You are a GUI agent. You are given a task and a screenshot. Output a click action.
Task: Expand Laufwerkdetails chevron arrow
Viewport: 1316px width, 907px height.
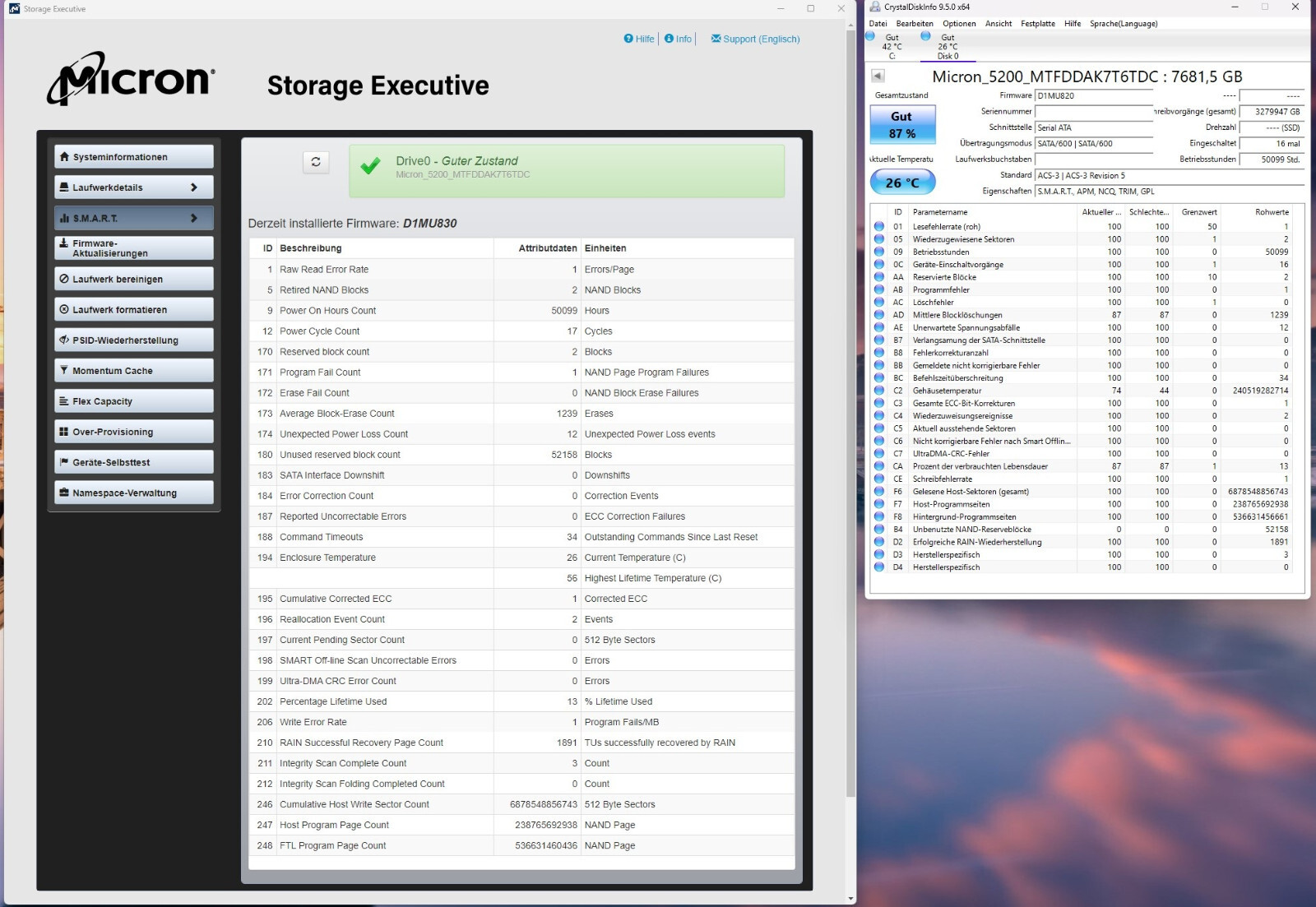[x=194, y=187]
